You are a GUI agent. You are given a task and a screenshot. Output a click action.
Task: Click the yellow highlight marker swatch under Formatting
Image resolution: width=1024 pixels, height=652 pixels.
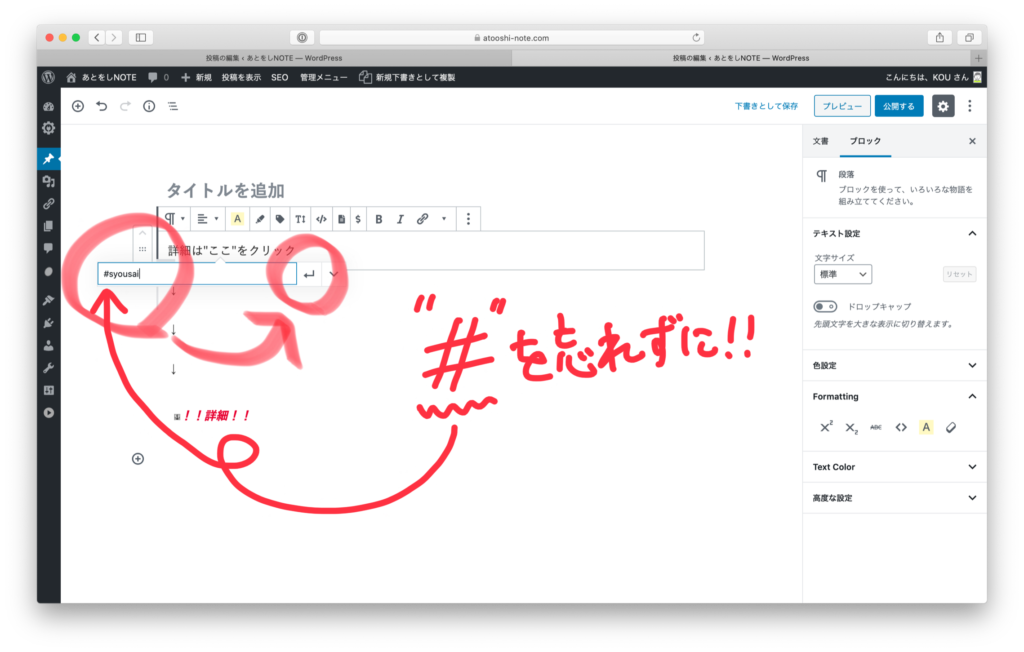coord(926,427)
